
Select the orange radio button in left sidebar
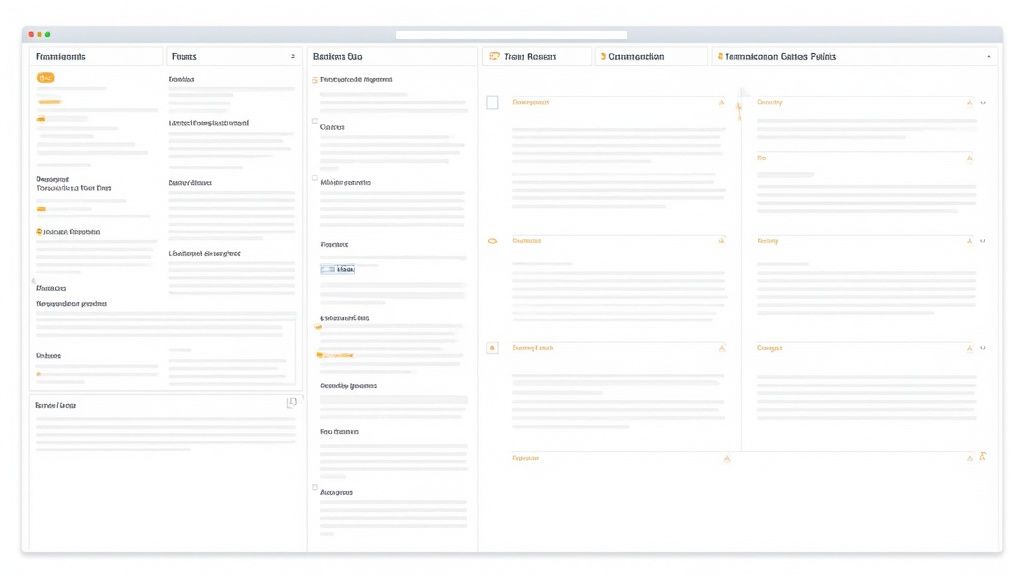[x=38, y=231]
